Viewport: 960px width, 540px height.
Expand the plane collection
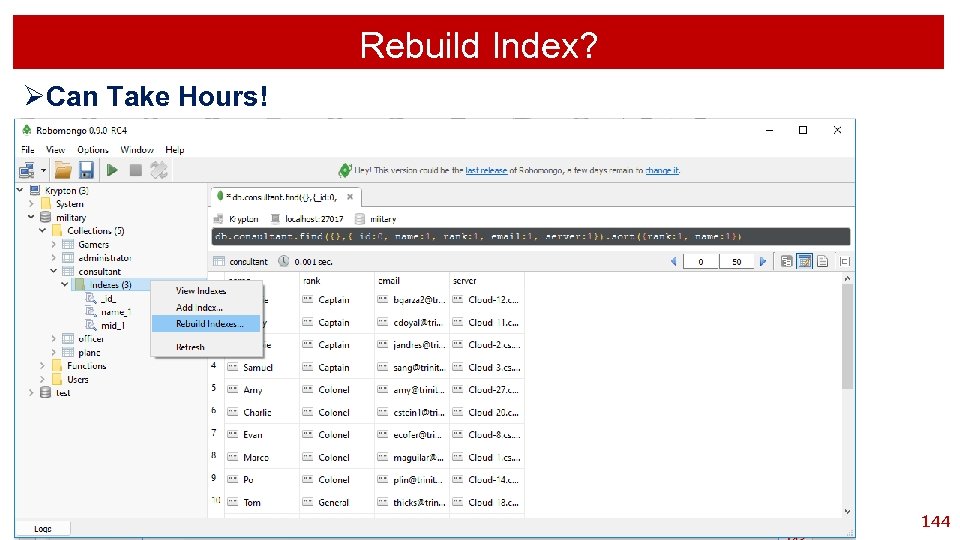[53, 353]
